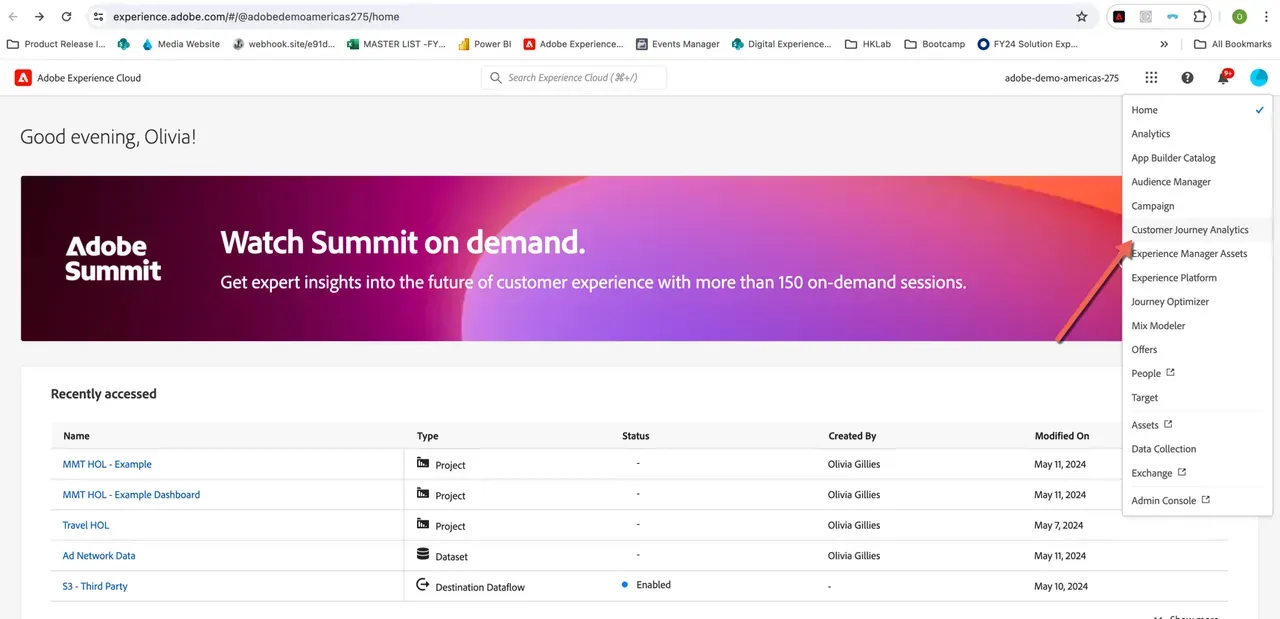Screen dimensions: 1280x619
Task: Click the browser back arrow
Action: tap(13, 17)
